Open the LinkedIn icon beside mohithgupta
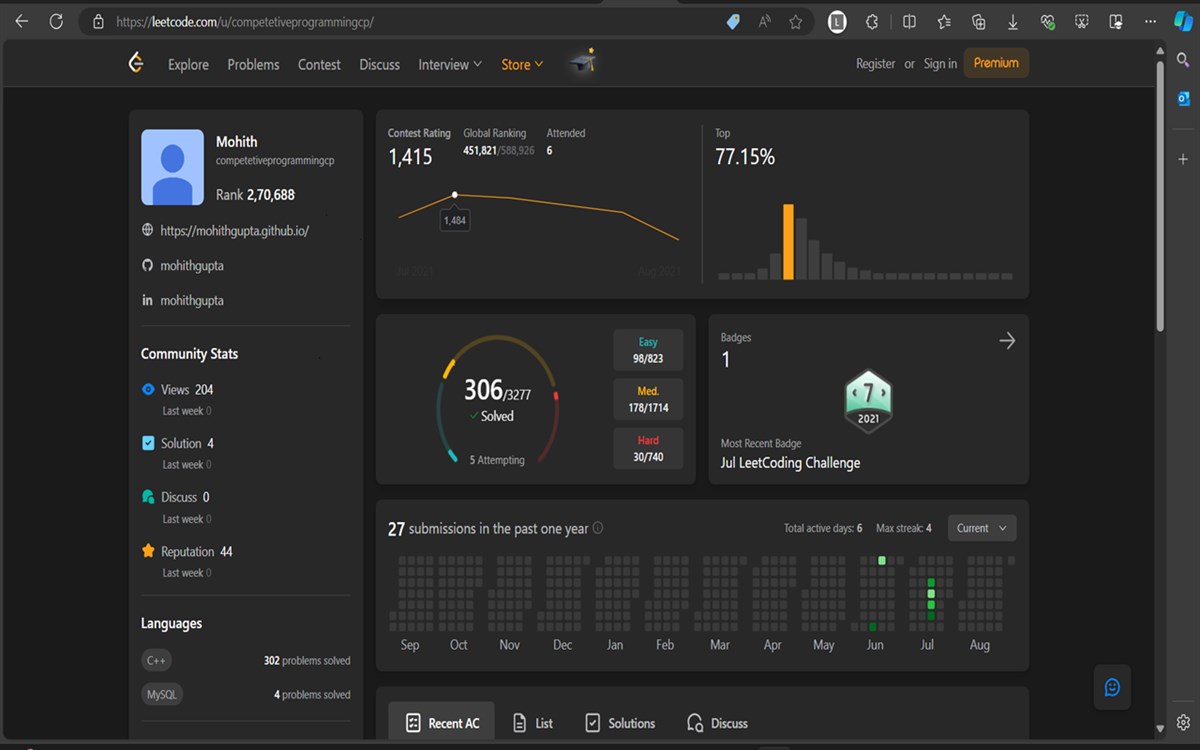This screenshot has height=750, width=1200. pos(148,300)
